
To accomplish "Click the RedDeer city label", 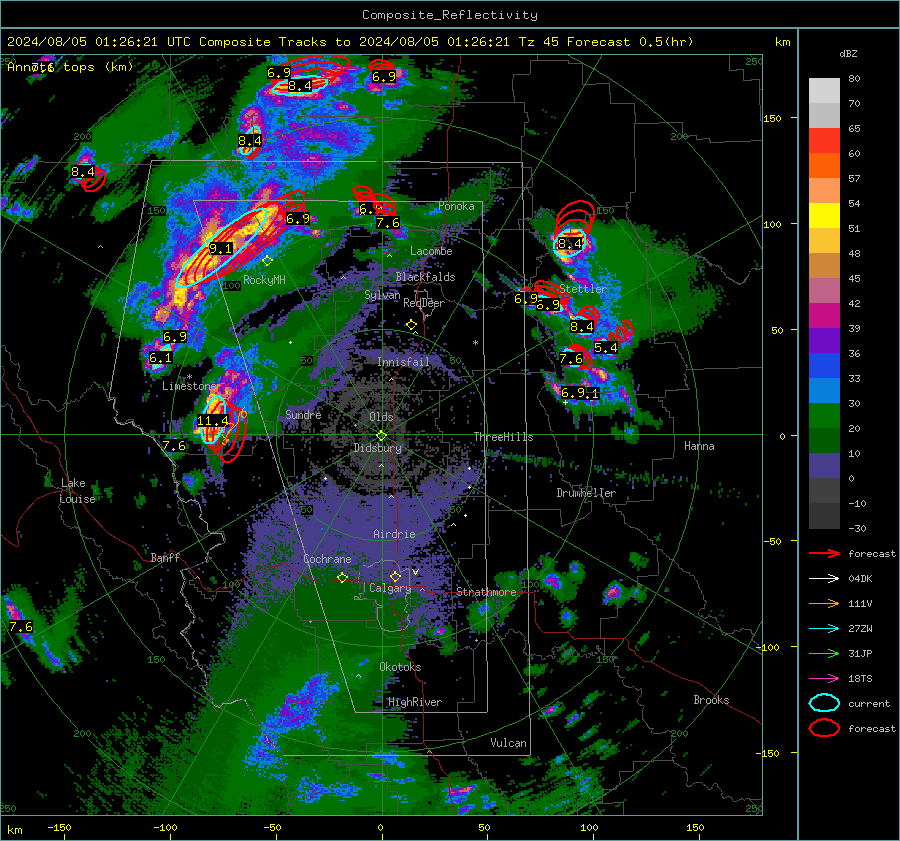I will click(x=424, y=303).
